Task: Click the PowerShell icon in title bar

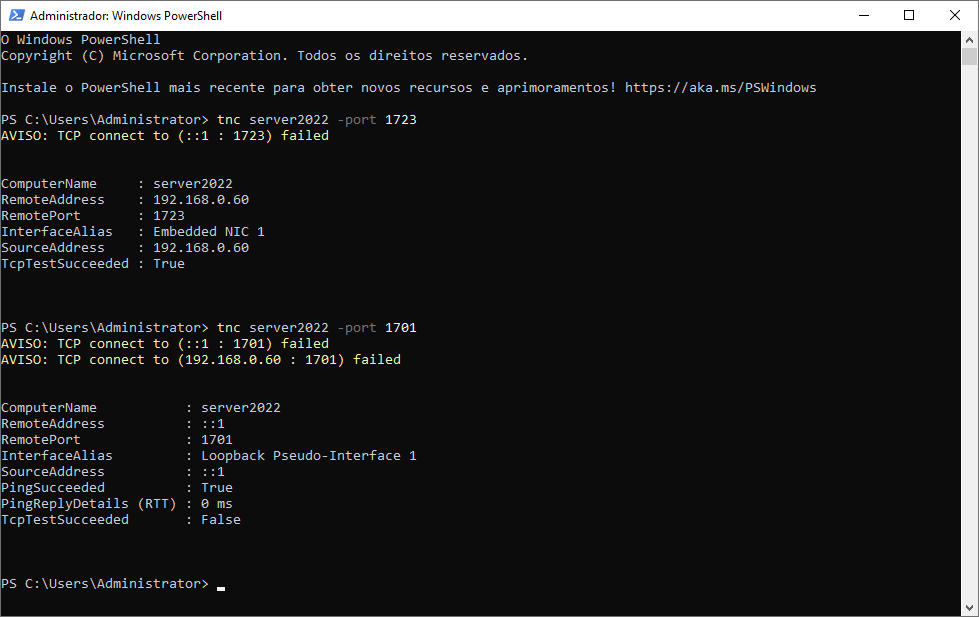Action: click(16, 15)
